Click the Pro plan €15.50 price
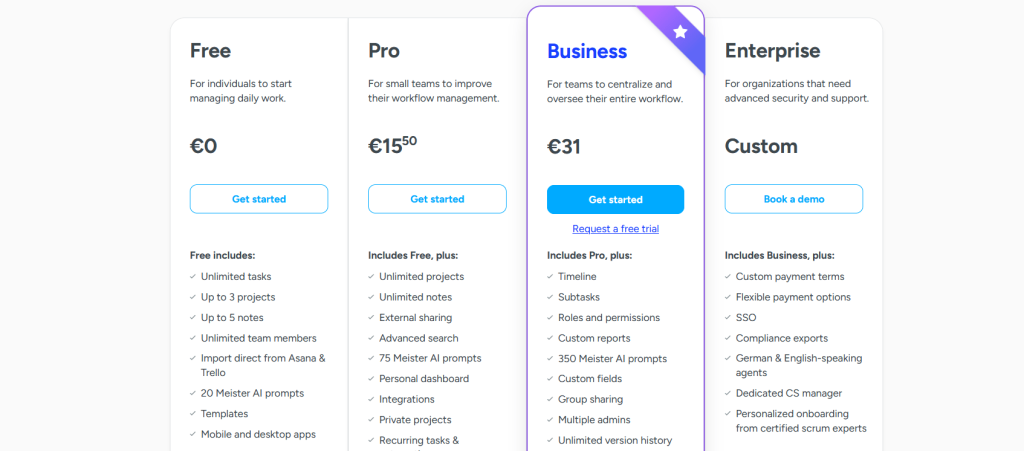Viewport: 1024px width, 451px height. coord(392,146)
